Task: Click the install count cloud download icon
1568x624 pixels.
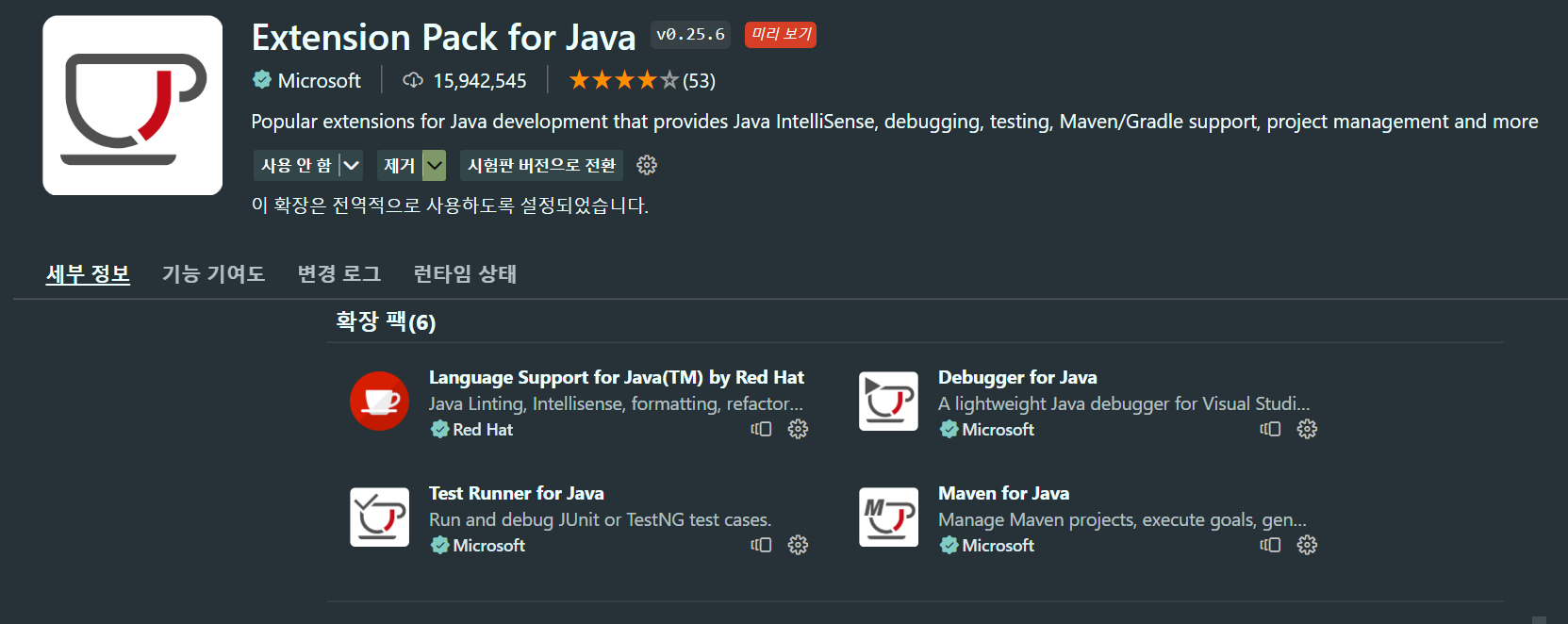Action: pyautogui.click(x=413, y=80)
